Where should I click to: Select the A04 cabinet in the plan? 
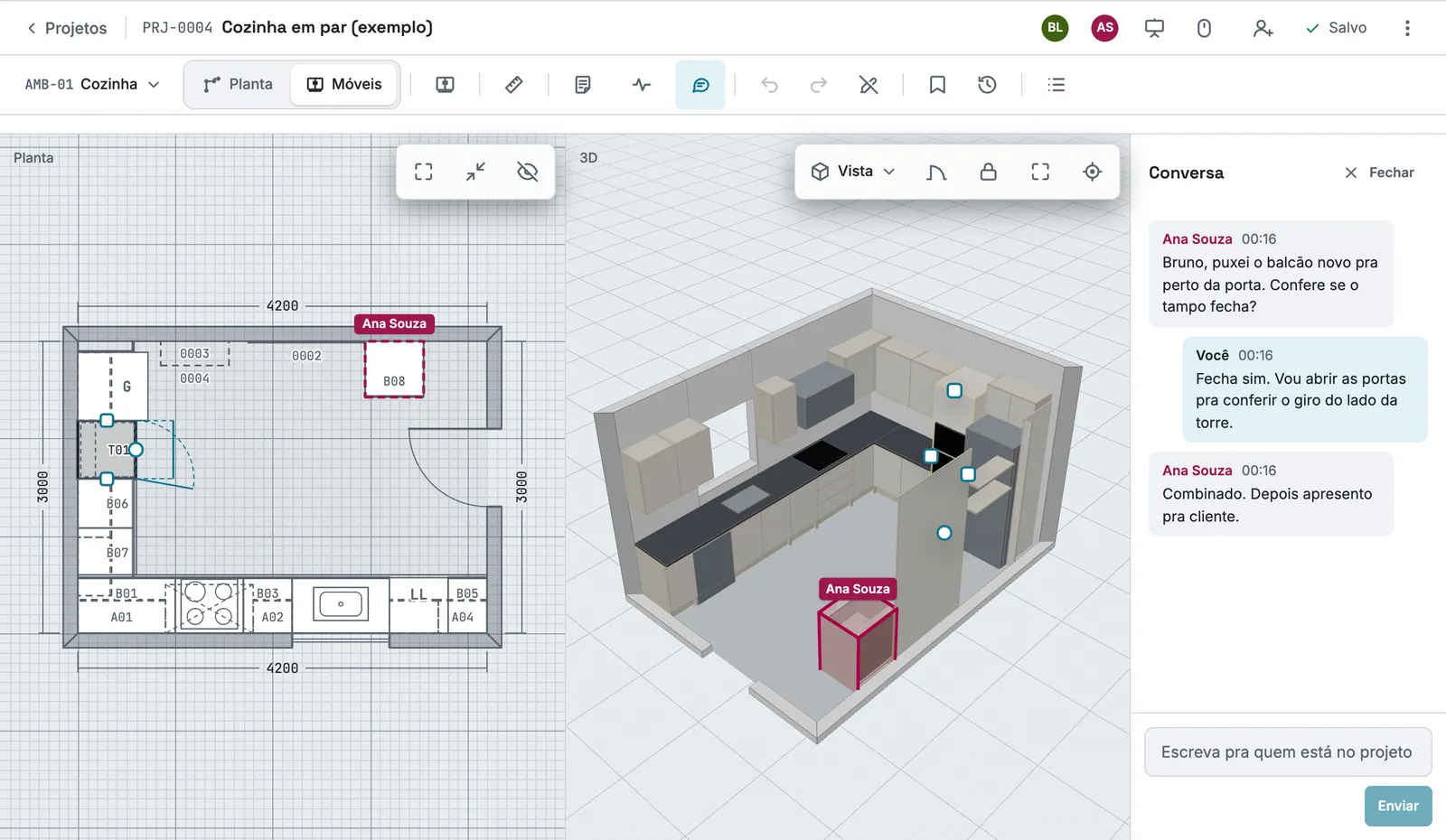463,617
